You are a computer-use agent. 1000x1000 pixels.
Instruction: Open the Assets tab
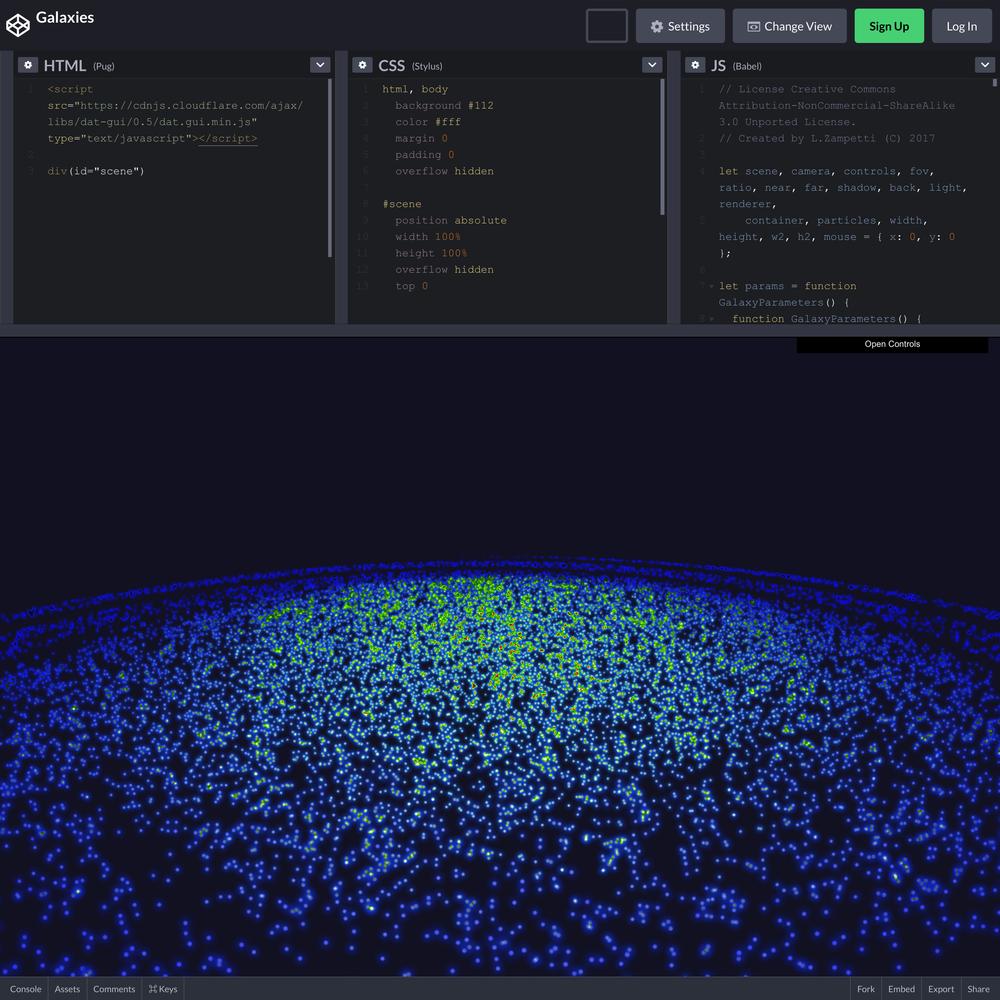(67, 989)
